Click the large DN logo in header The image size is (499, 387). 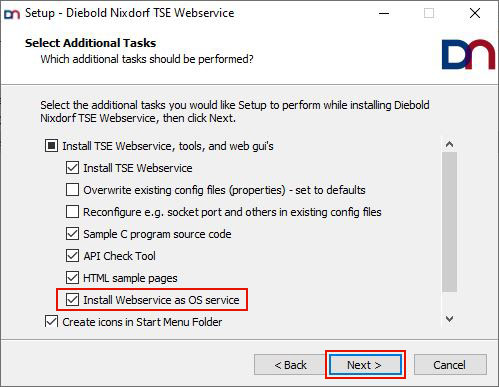tap(468, 54)
